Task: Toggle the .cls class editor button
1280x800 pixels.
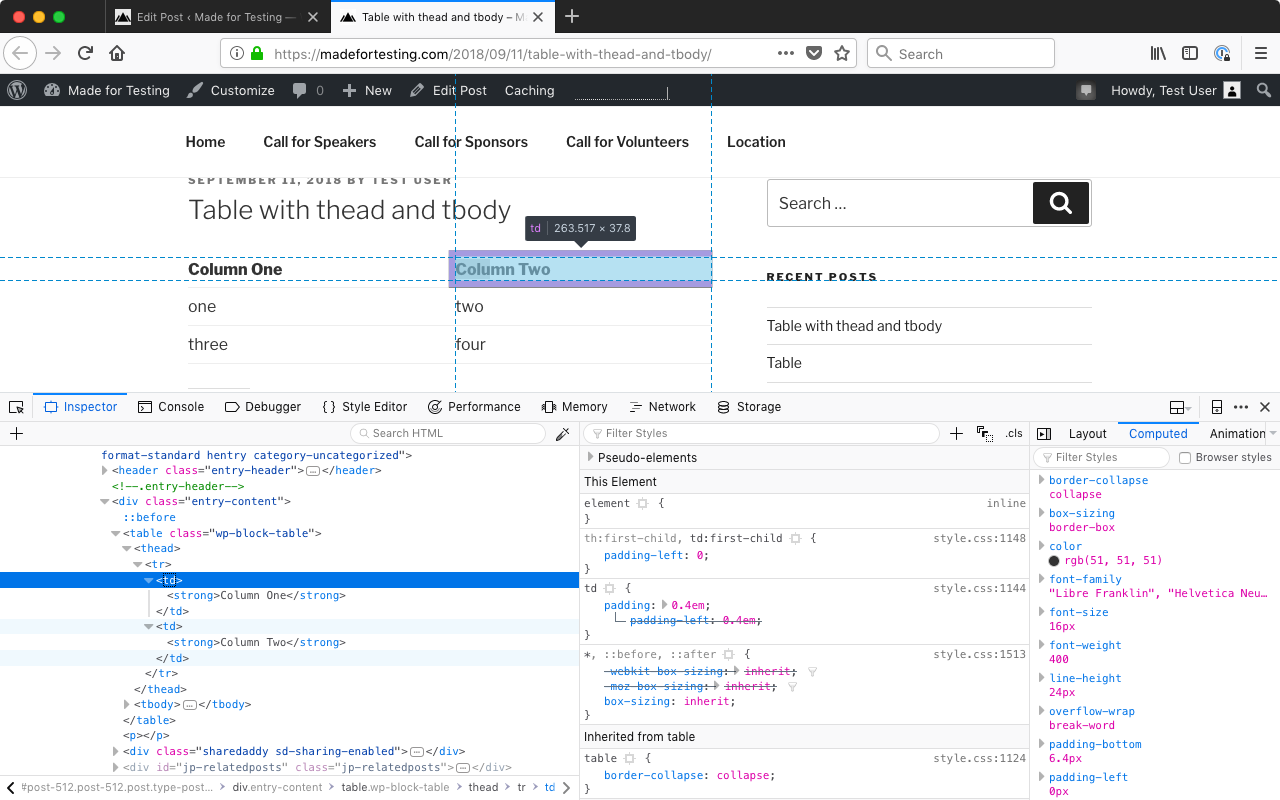Action: (1014, 433)
